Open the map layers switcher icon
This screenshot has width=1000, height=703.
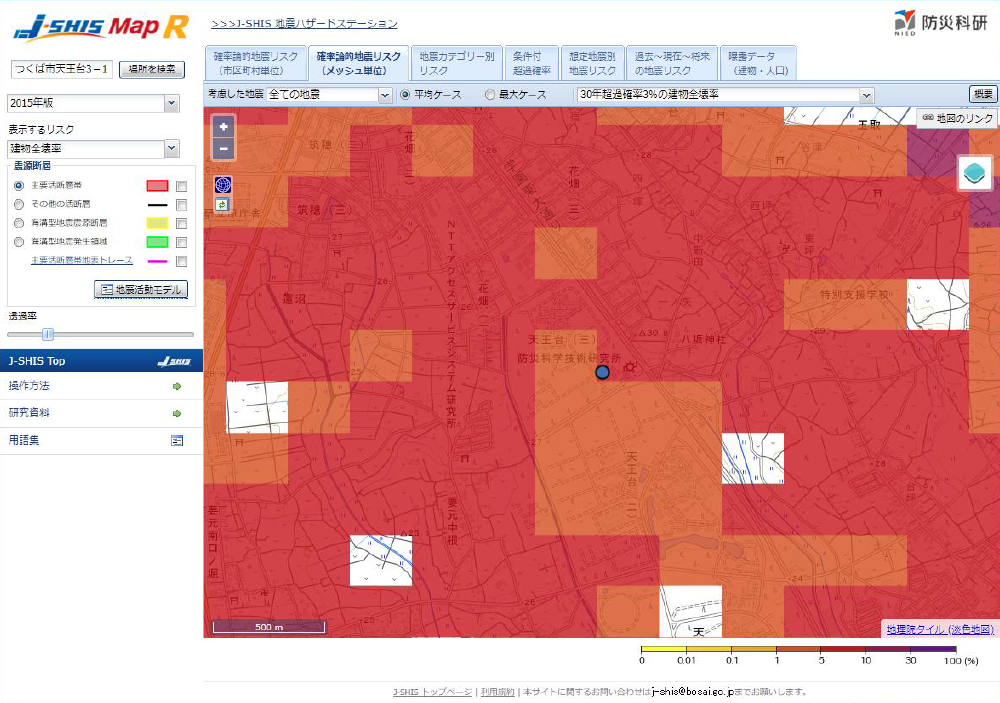pos(974,173)
